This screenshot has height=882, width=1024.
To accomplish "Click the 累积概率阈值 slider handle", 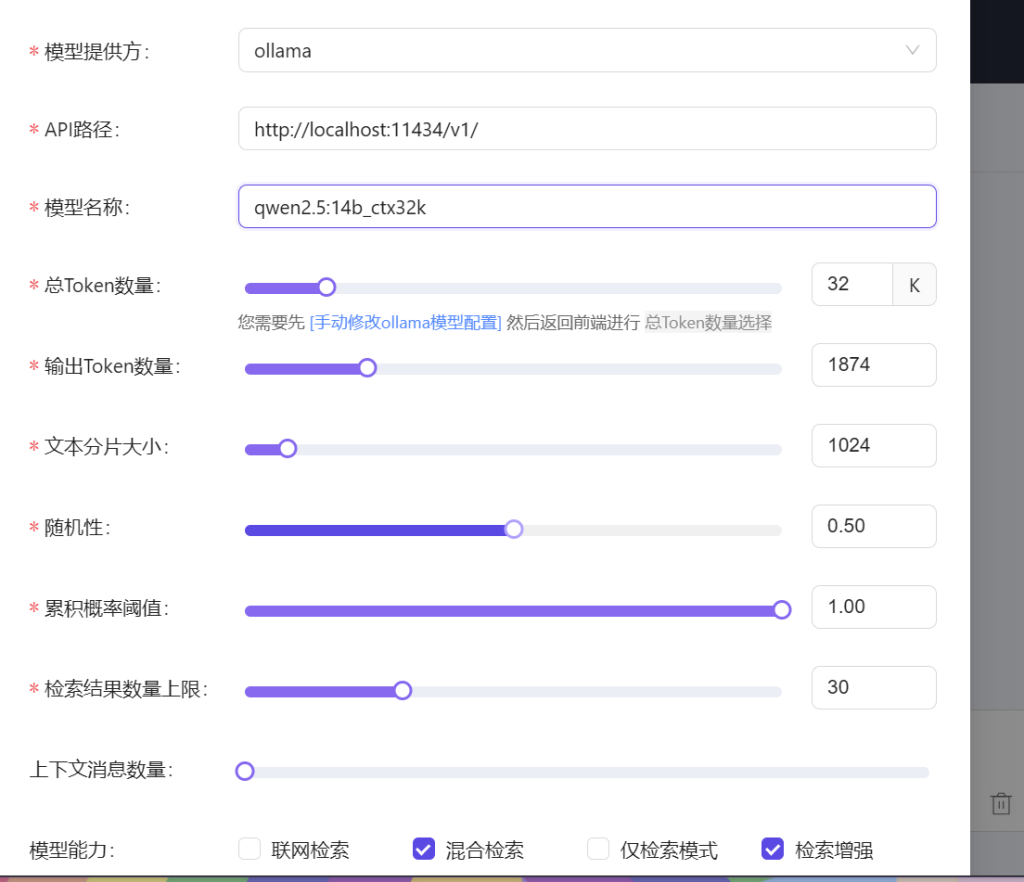I will (782, 610).
